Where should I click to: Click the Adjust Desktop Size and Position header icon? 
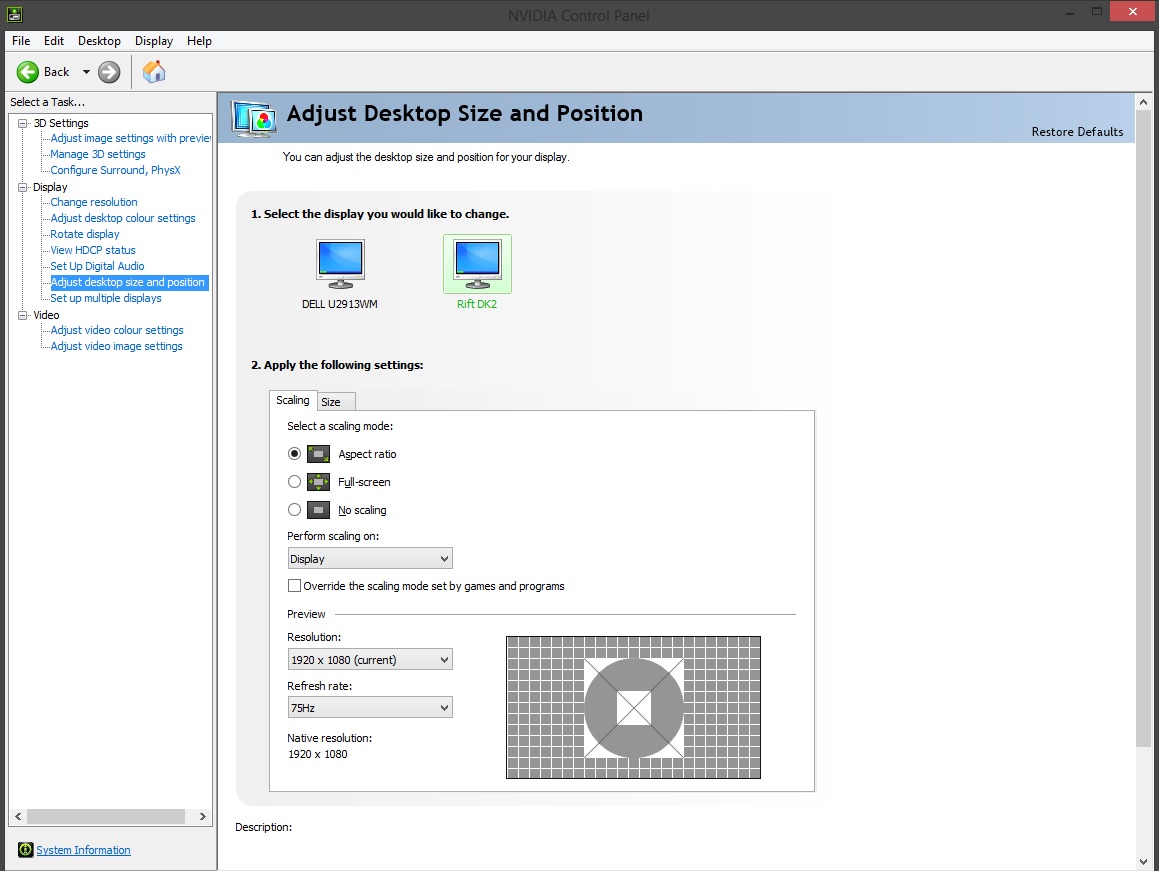(x=254, y=118)
